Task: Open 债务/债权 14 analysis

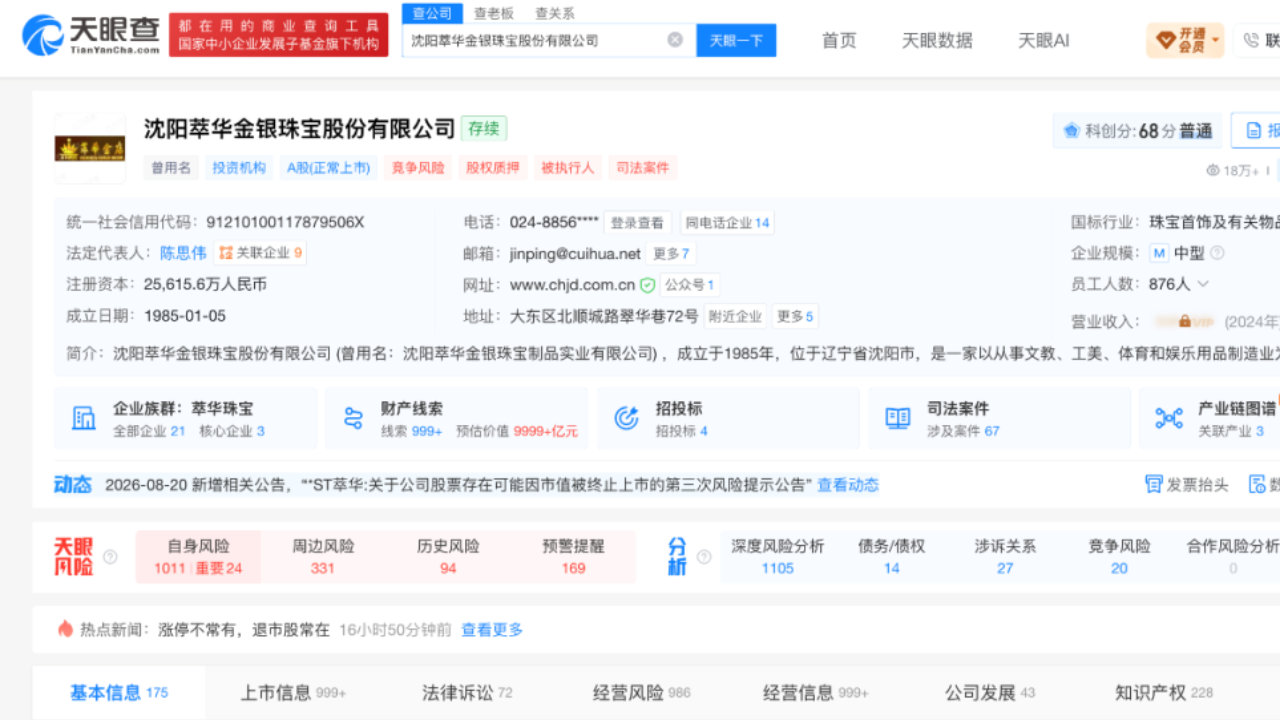Action: coord(891,557)
